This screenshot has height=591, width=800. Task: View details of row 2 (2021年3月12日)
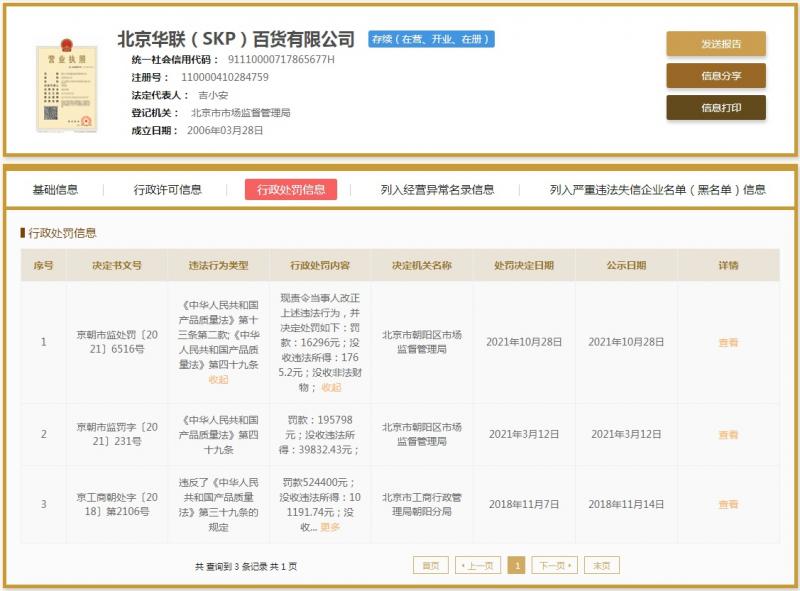coord(728,435)
